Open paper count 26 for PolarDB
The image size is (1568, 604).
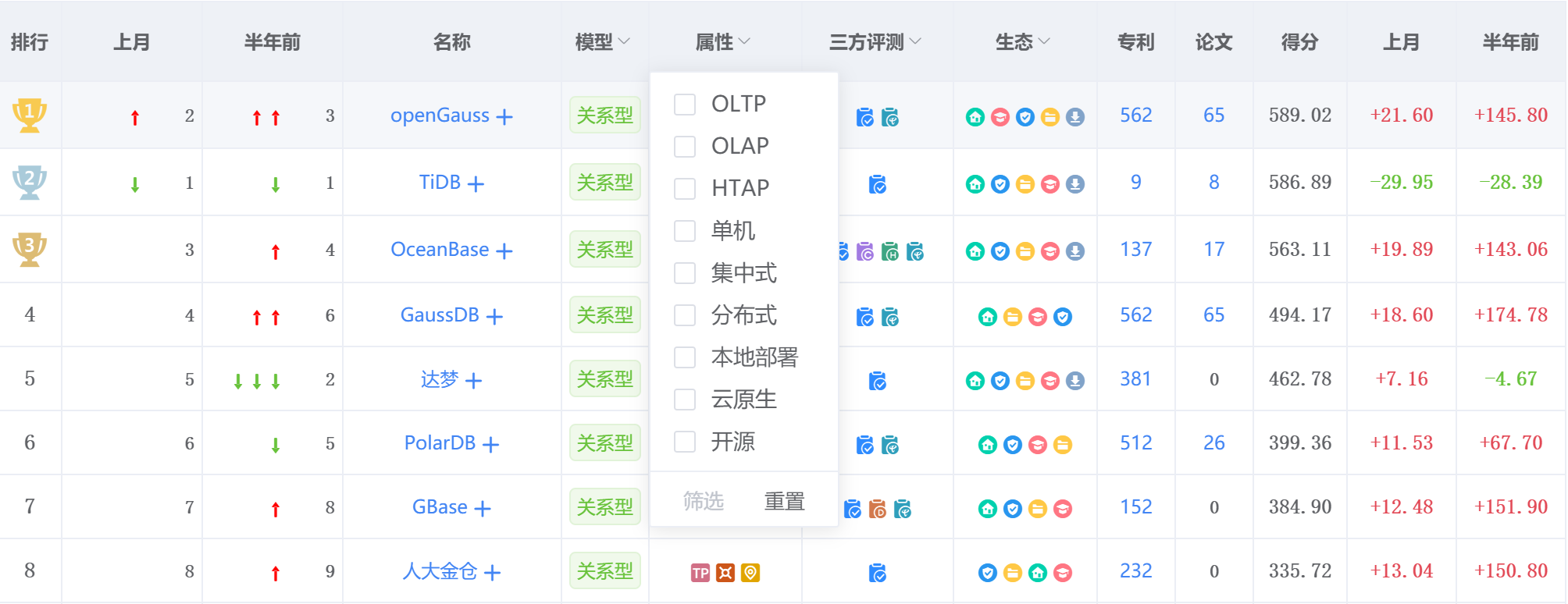[1214, 443]
